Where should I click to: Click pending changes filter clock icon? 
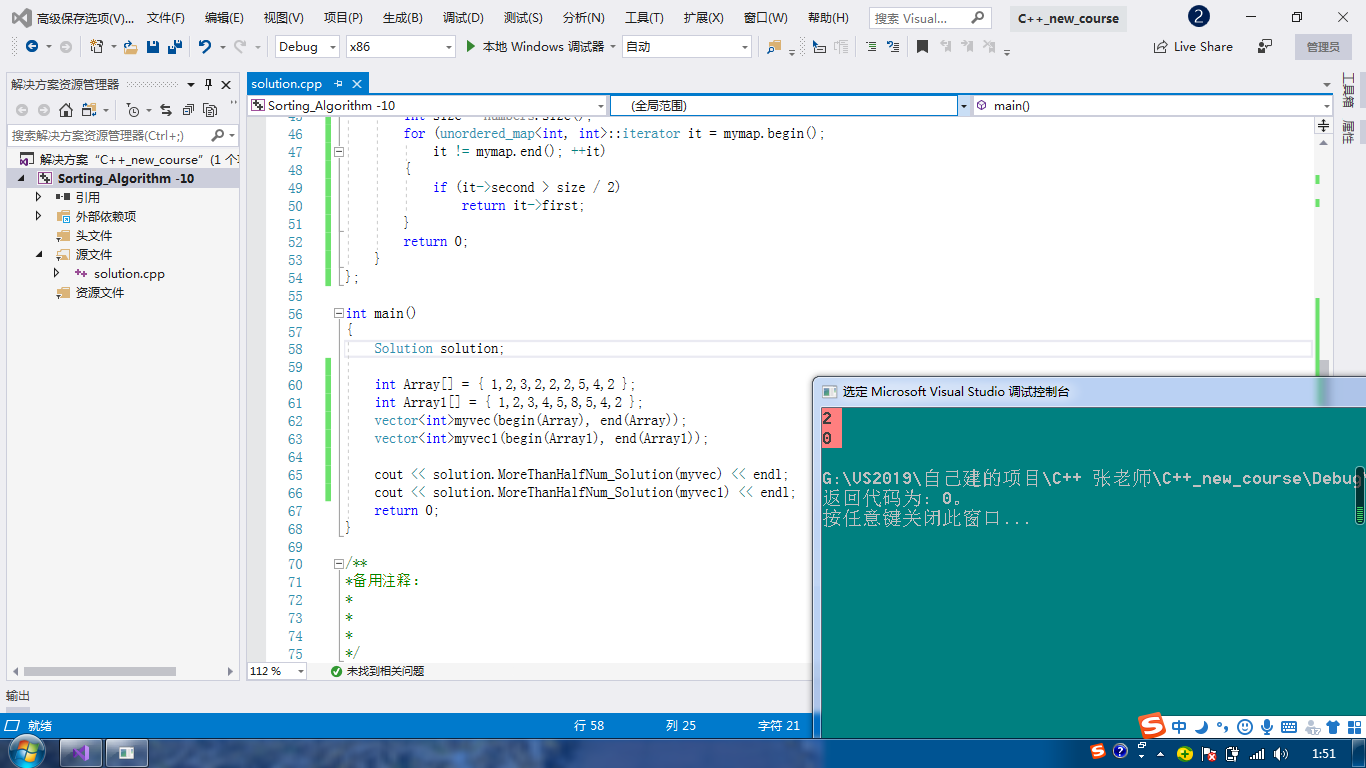click(x=133, y=110)
